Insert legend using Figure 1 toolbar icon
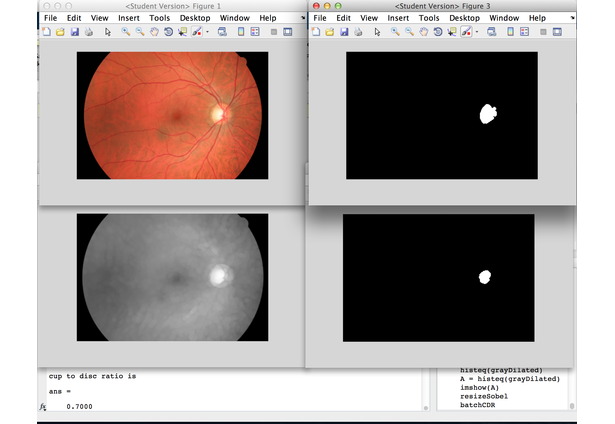This screenshot has height=424, width=615. (x=255, y=32)
